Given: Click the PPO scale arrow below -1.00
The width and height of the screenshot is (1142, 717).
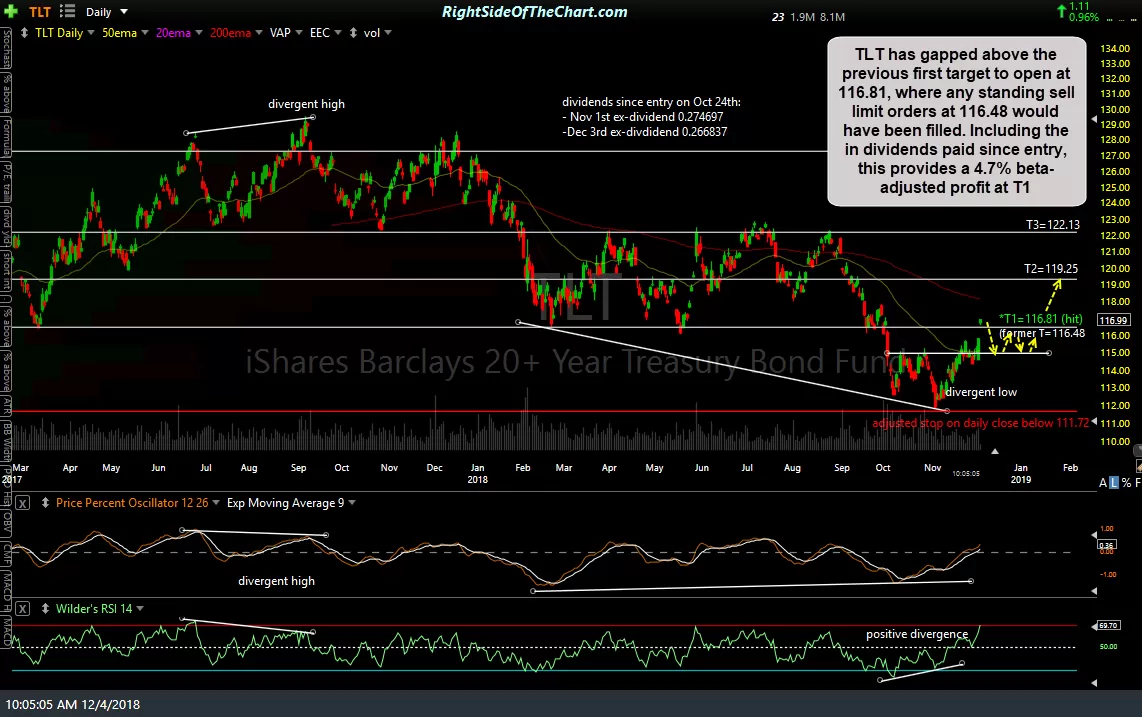Looking at the screenshot, I should (x=1094, y=592).
